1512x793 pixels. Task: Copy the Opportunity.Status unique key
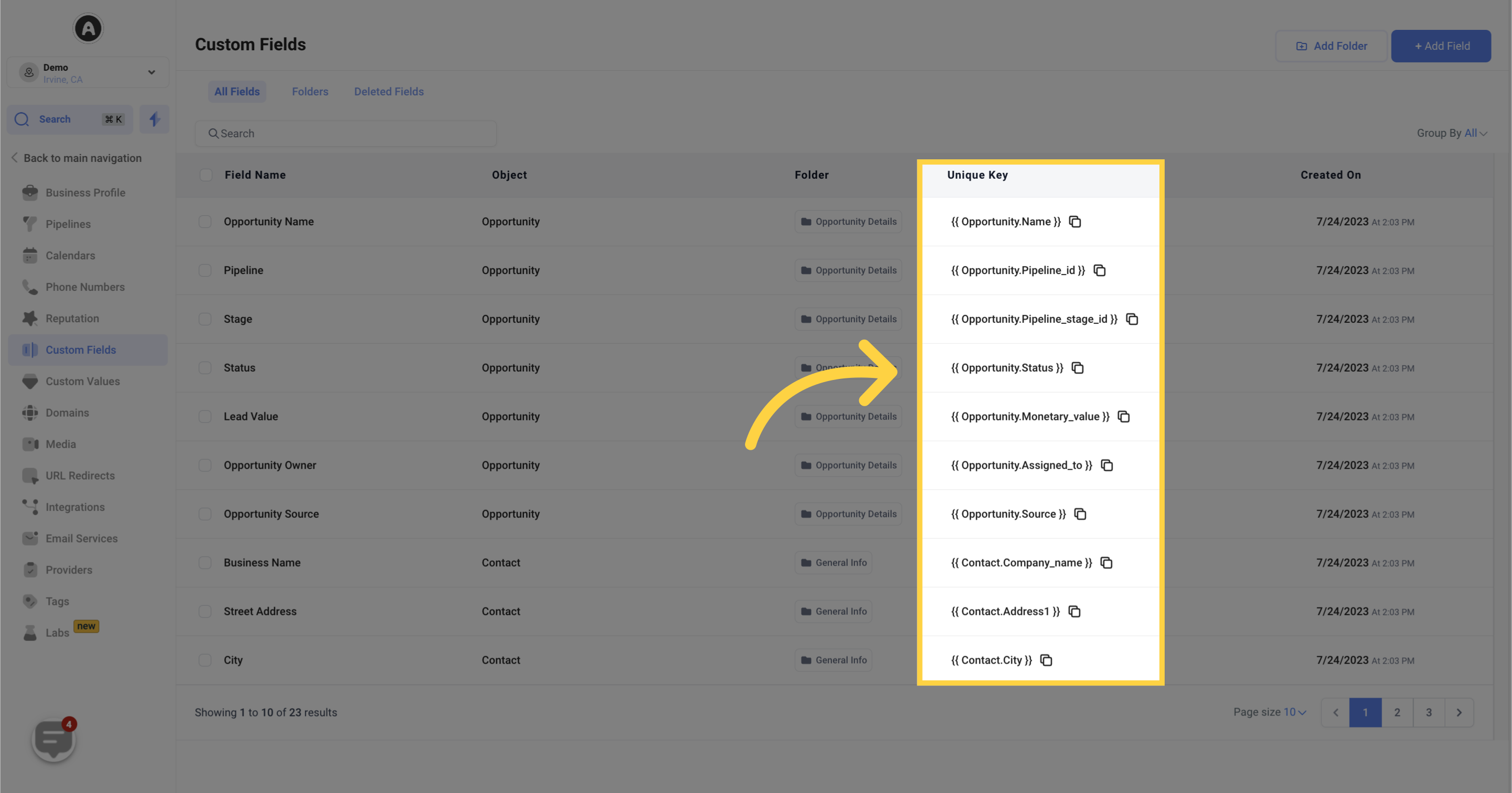pos(1078,368)
